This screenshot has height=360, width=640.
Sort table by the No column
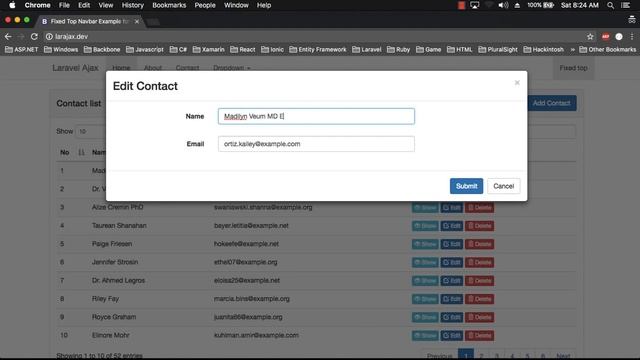coord(71,152)
